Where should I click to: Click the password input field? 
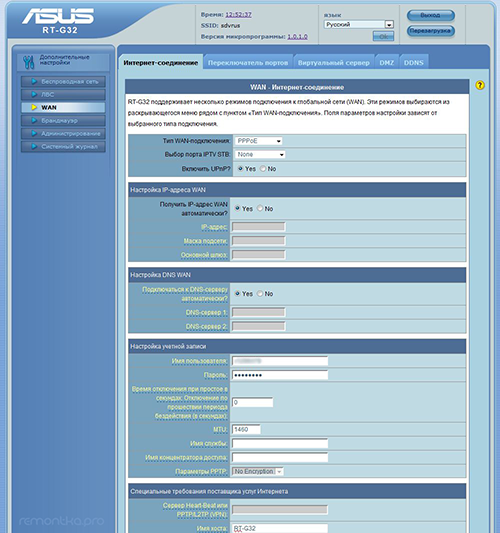coord(280,375)
